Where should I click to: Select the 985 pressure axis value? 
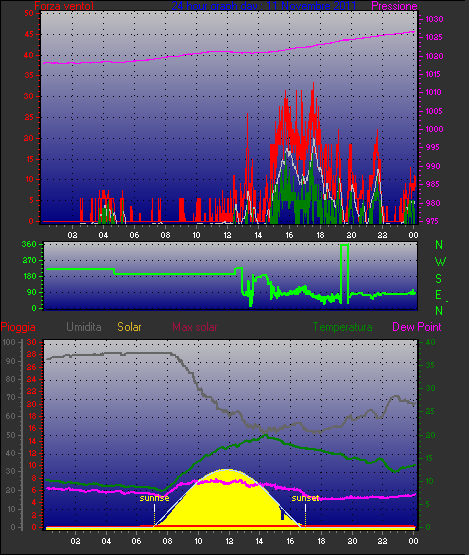tap(434, 184)
